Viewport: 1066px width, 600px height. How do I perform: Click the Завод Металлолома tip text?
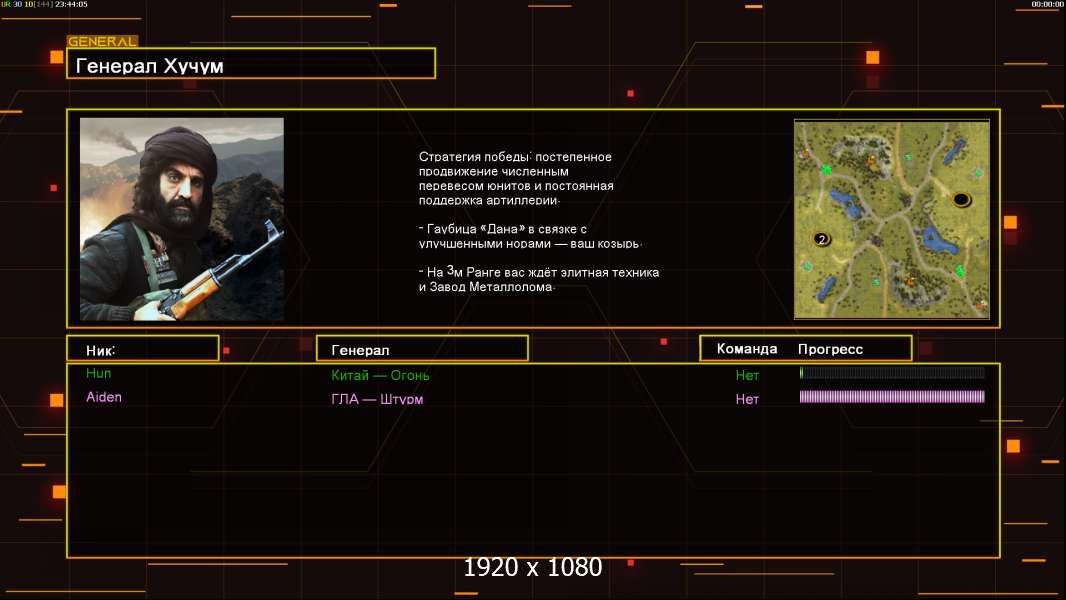492,287
